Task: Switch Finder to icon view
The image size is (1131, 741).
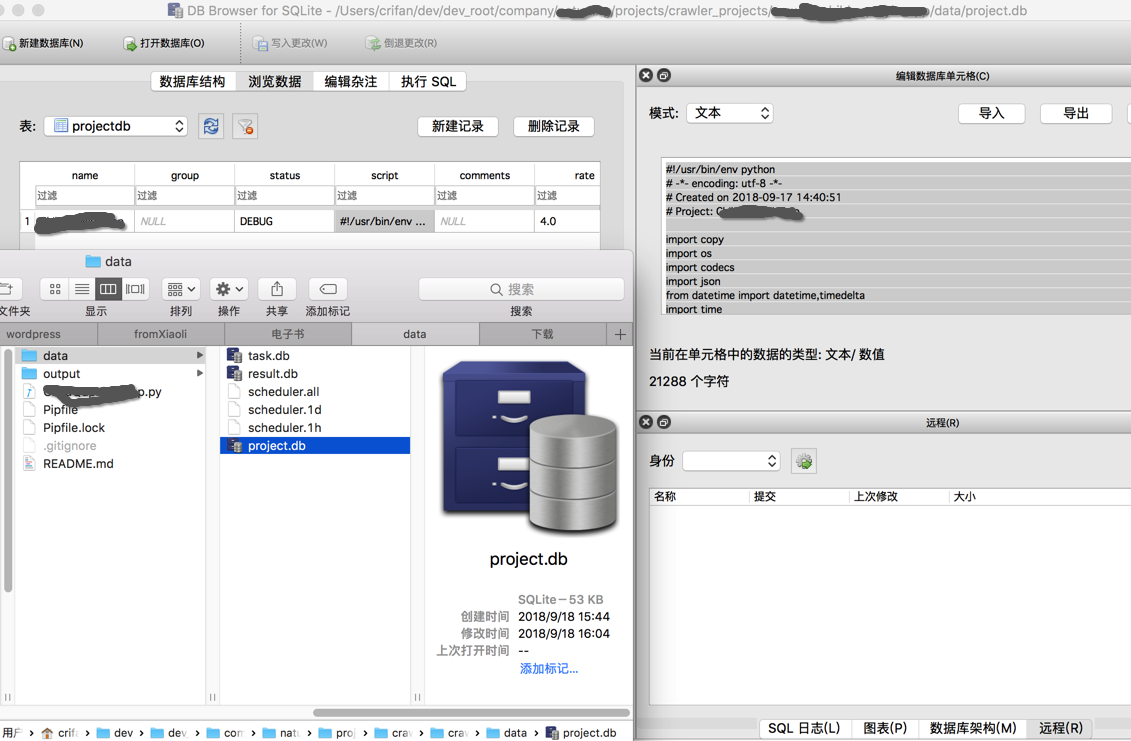Action: pyautogui.click(x=55, y=289)
